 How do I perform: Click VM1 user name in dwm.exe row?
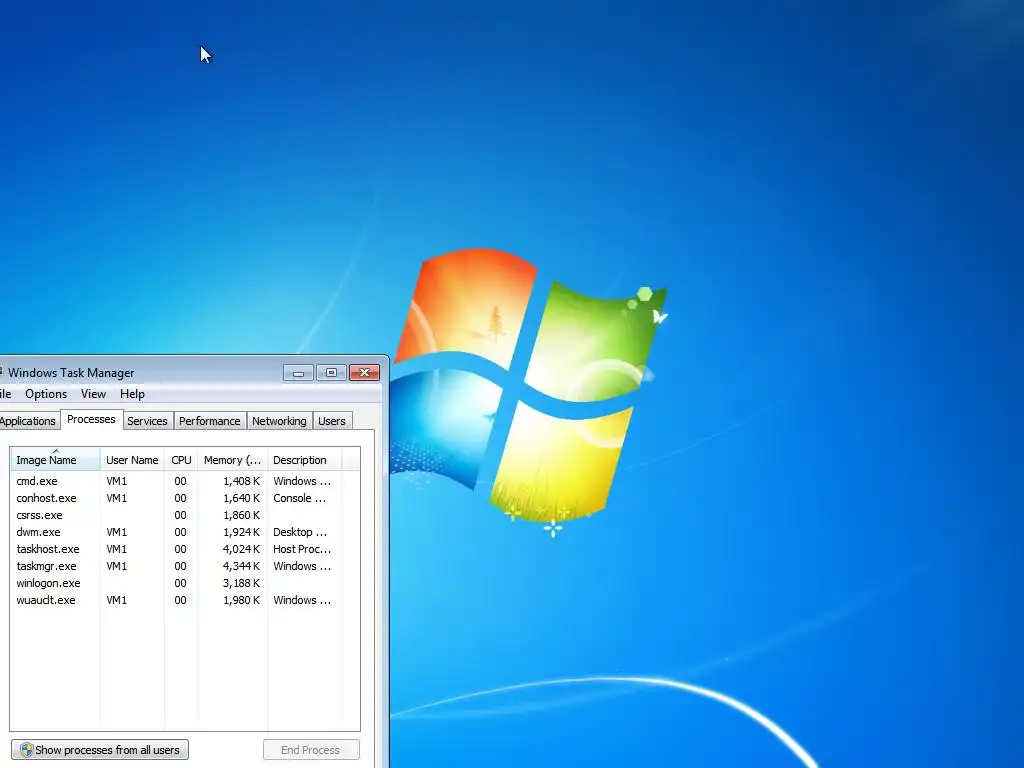117,532
